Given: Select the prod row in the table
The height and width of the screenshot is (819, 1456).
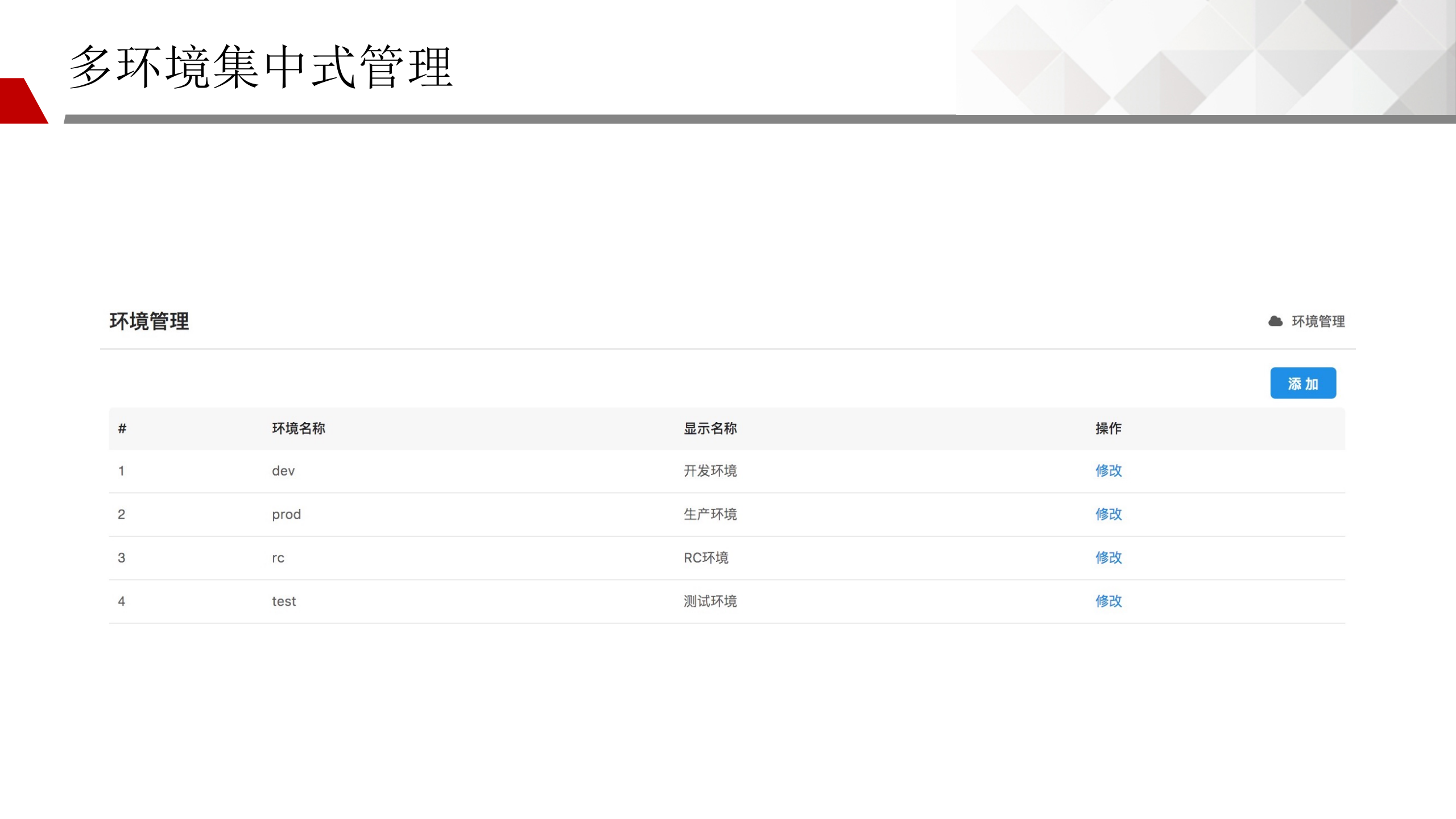Looking at the screenshot, I should pyautogui.click(x=286, y=514).
